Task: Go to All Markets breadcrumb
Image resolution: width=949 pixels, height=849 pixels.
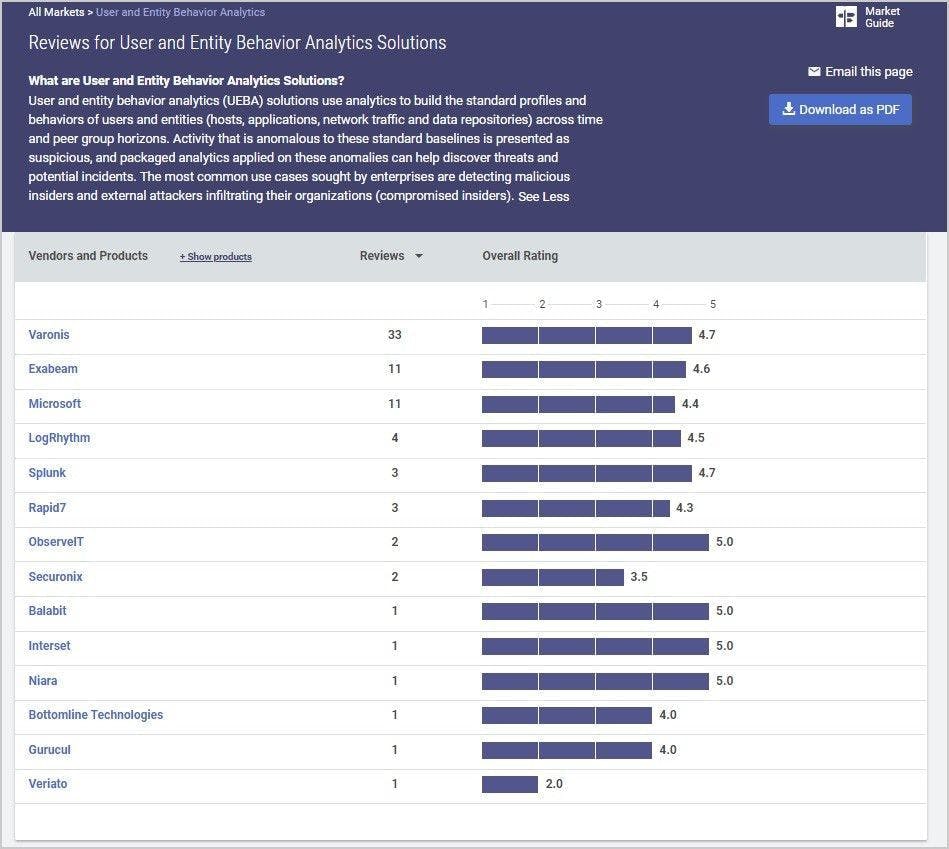Action: pyautogui.click(x=56, y=12)
